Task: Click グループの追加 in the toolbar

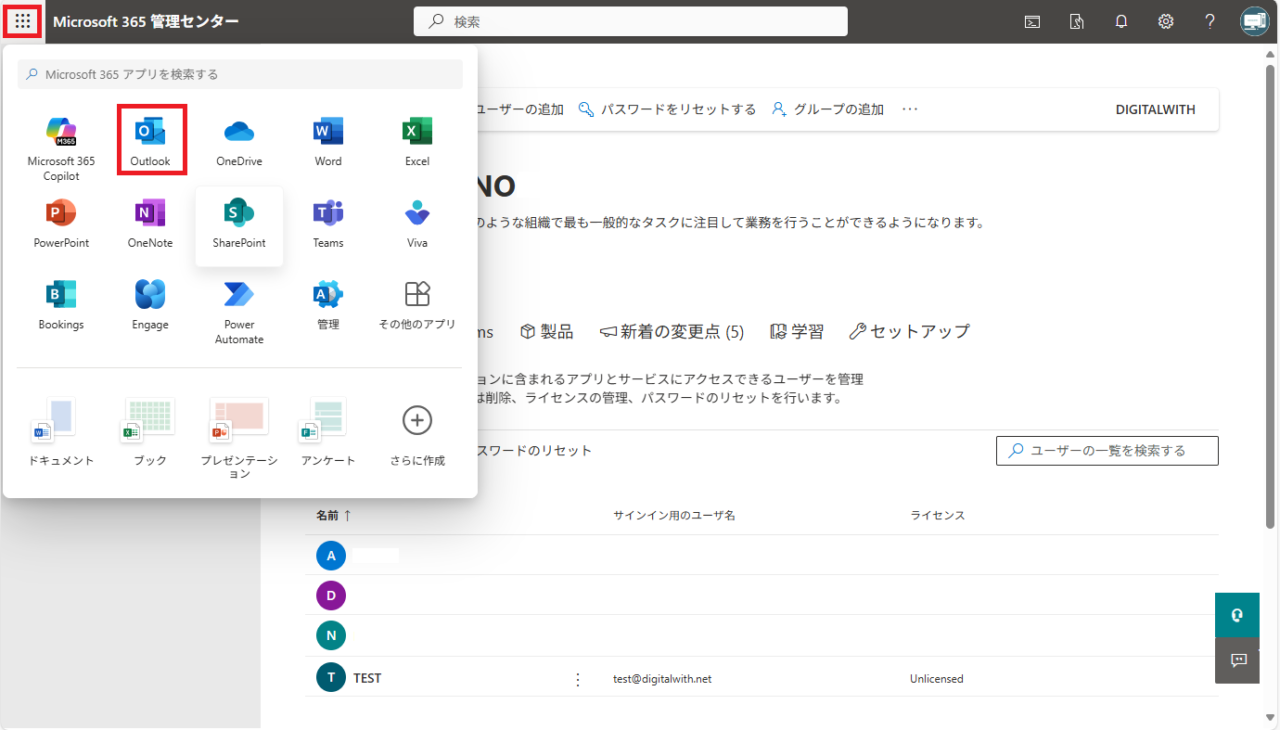Action: point(828,109)
